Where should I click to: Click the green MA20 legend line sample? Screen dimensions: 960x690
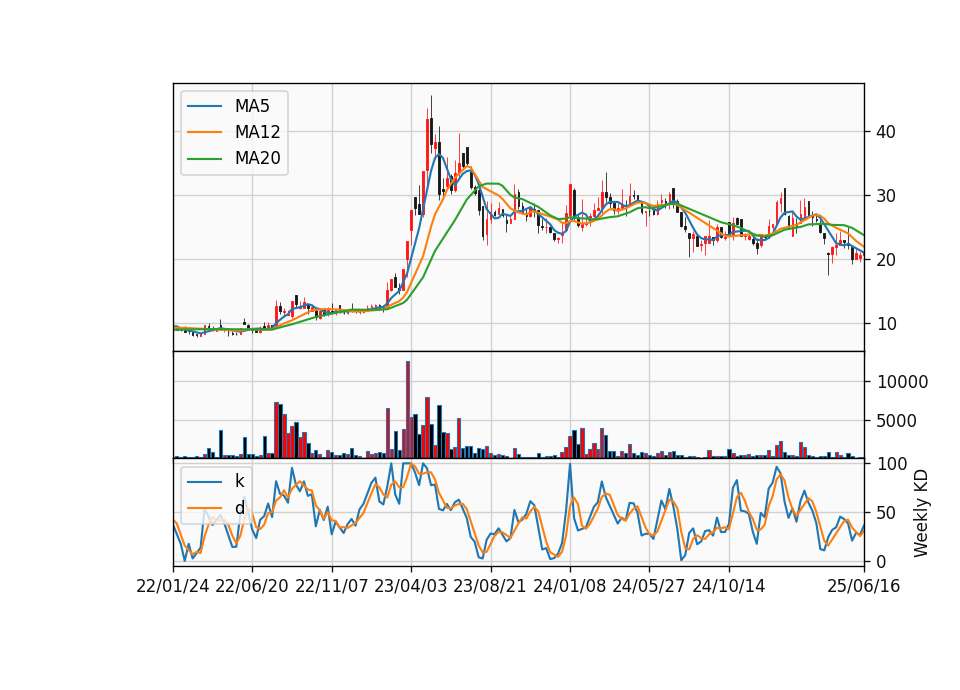[x=204, y=159]
